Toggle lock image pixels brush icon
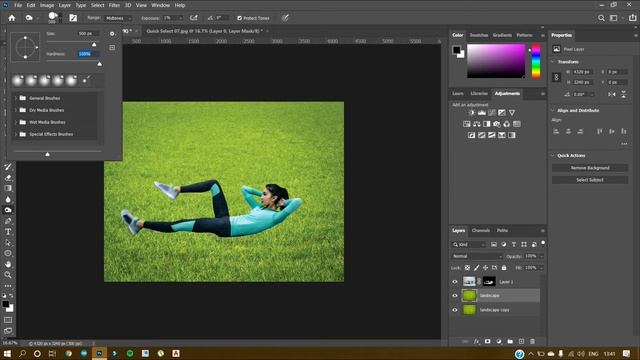 pyautogui.click(x=476, y=268)
